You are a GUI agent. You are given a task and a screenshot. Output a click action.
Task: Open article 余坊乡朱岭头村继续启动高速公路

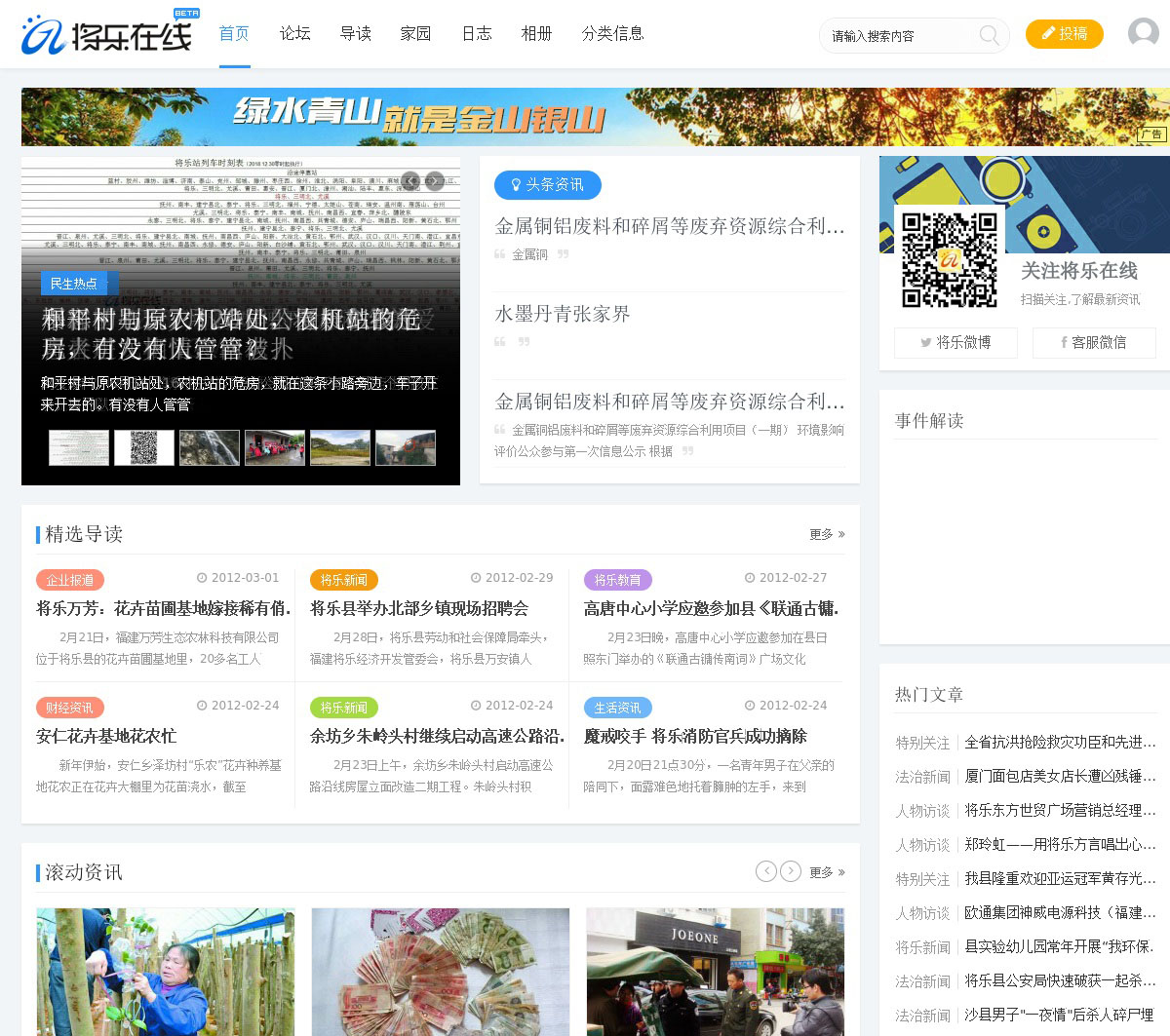click(x=438, y=736)
